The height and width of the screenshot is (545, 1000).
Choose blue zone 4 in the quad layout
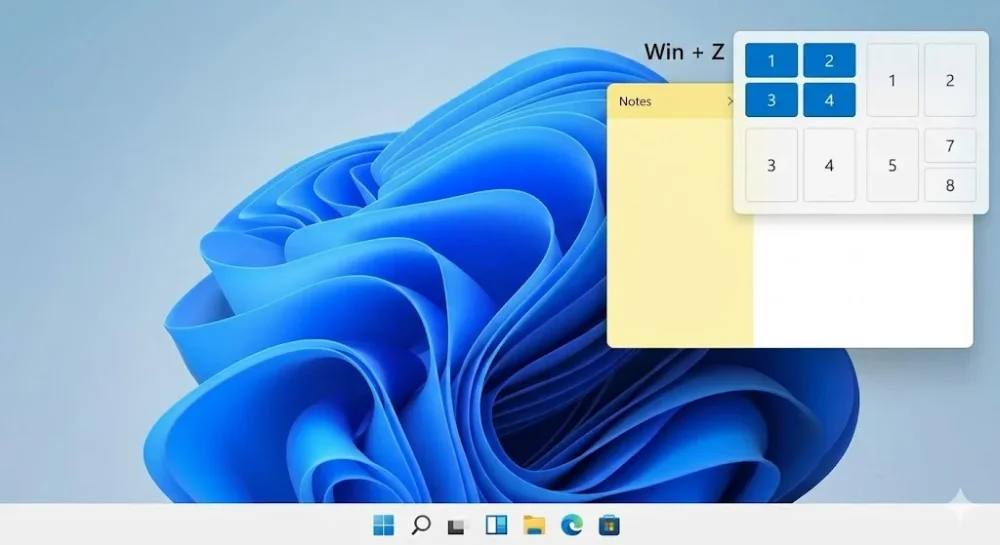click(x=829, y=100)
